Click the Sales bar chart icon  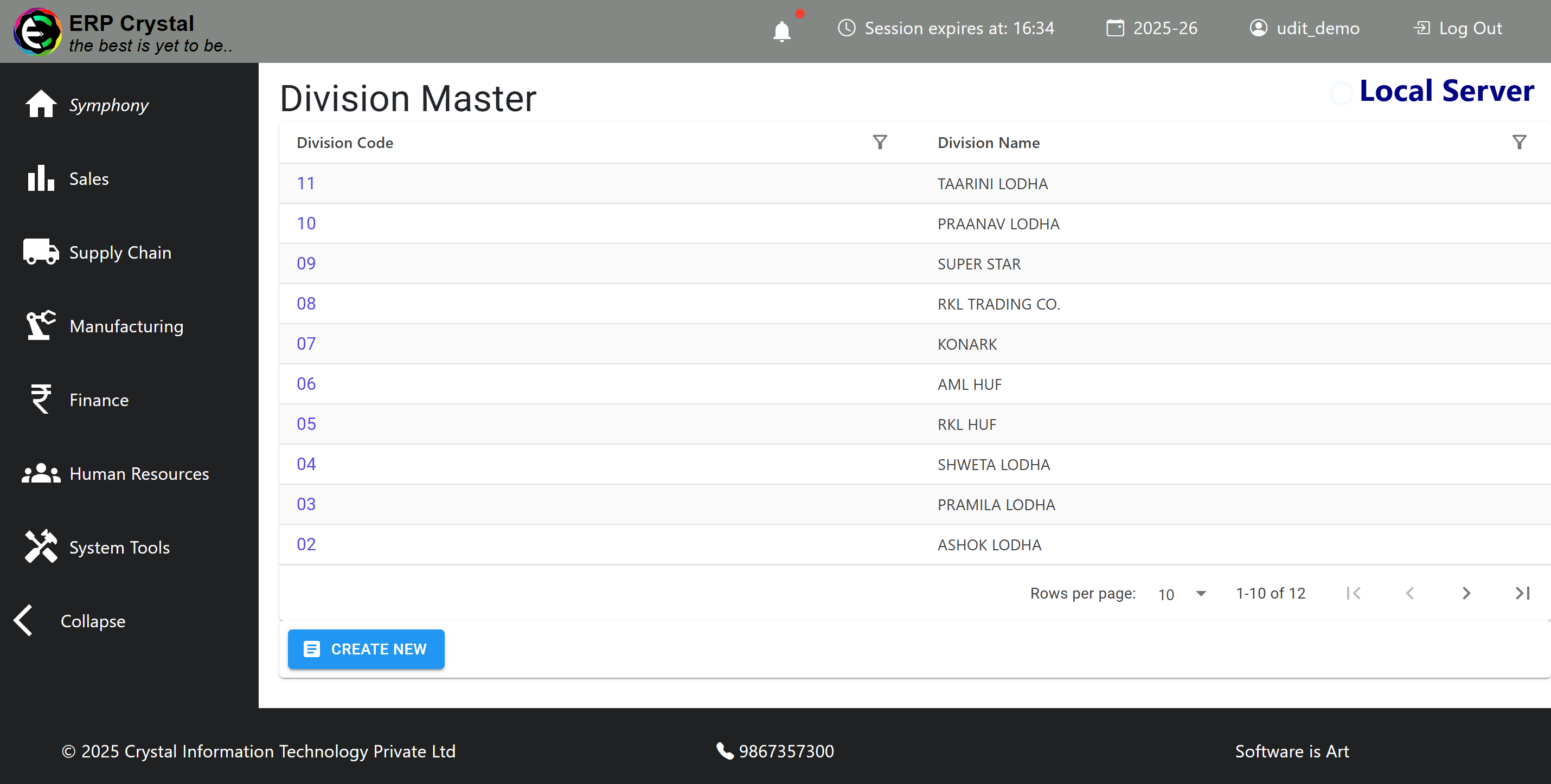(x=40, y=178)
